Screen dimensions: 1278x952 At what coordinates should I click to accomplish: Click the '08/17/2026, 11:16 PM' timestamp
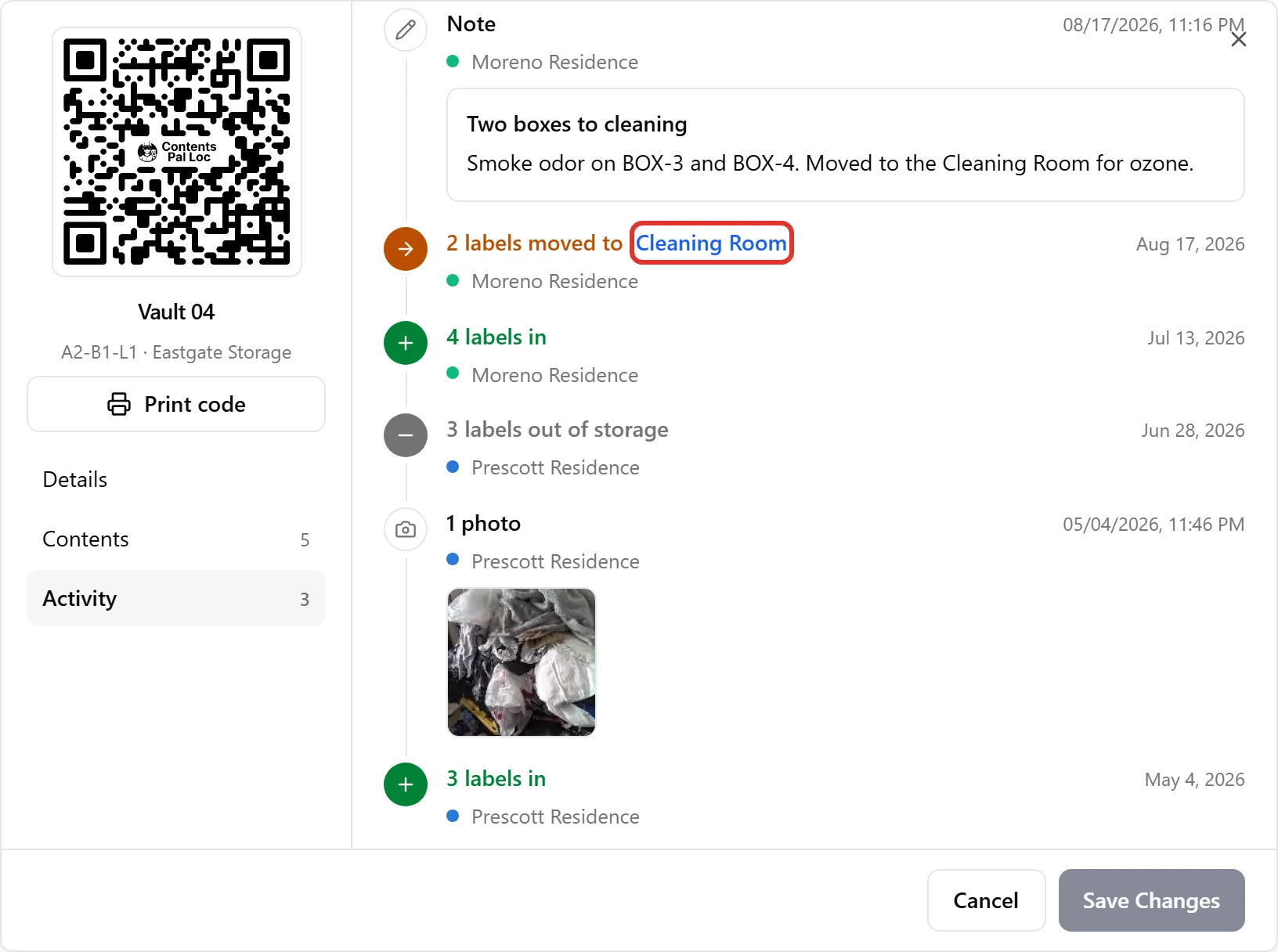[1153, 25]
